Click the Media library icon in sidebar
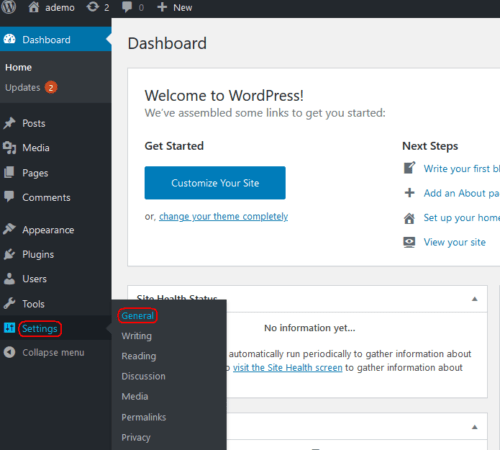The image size is (500, 450). 9,148
